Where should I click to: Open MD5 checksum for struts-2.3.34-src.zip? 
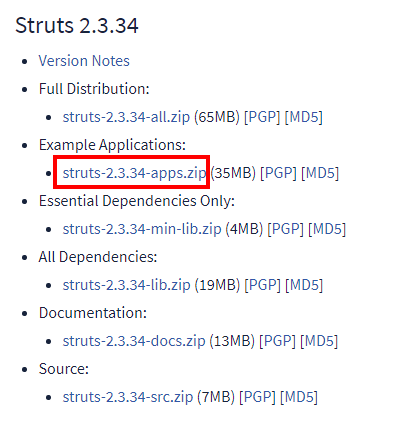tap(299, 397)
